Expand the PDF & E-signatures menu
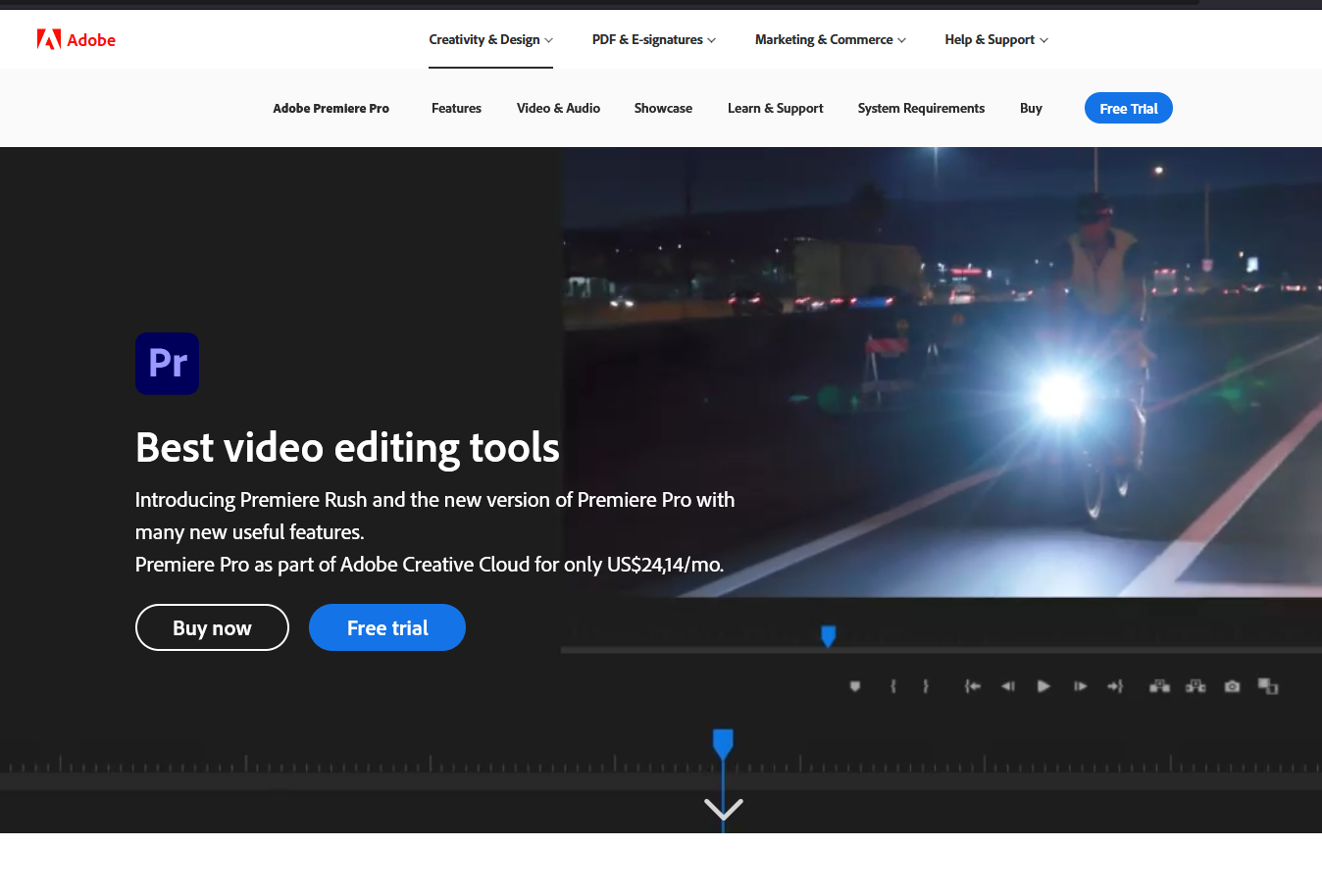Viewport: 1322px width, 896px height. pyautogui.click(x=654, y=40)
